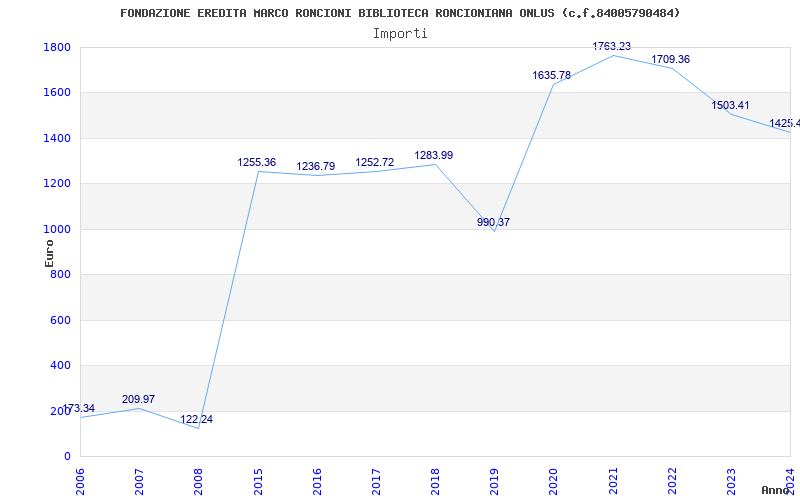Image resolution: width=800 pixels, height=500 pixels.
Task: Click data label 173.34
Action: coord(78,408)
